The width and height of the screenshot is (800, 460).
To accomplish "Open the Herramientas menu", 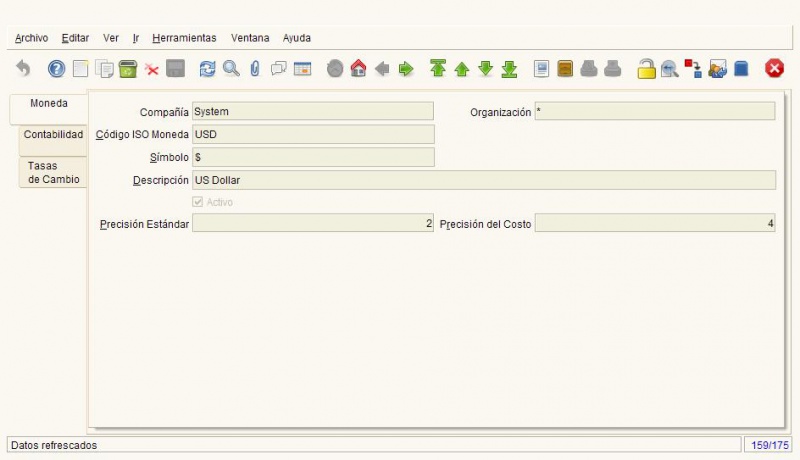I will point(184,38).
